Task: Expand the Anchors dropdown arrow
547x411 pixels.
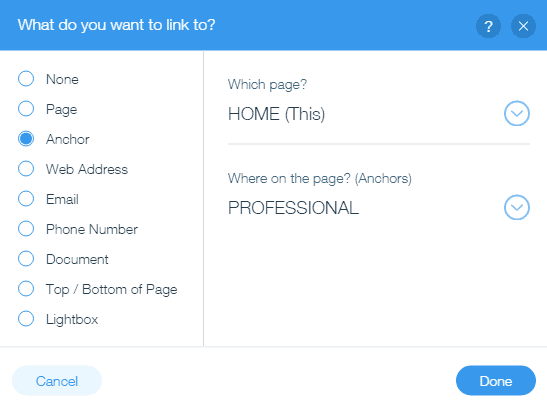Action: click(x=517, y=207)
